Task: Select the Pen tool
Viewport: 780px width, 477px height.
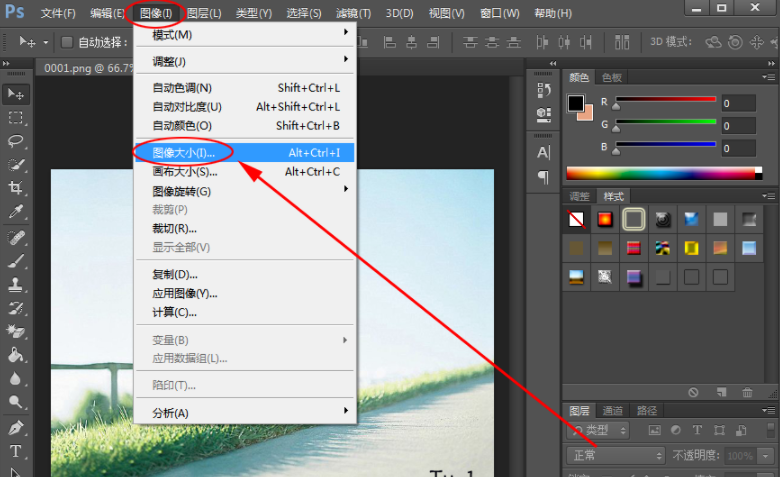Action: [x=15, y=428]
